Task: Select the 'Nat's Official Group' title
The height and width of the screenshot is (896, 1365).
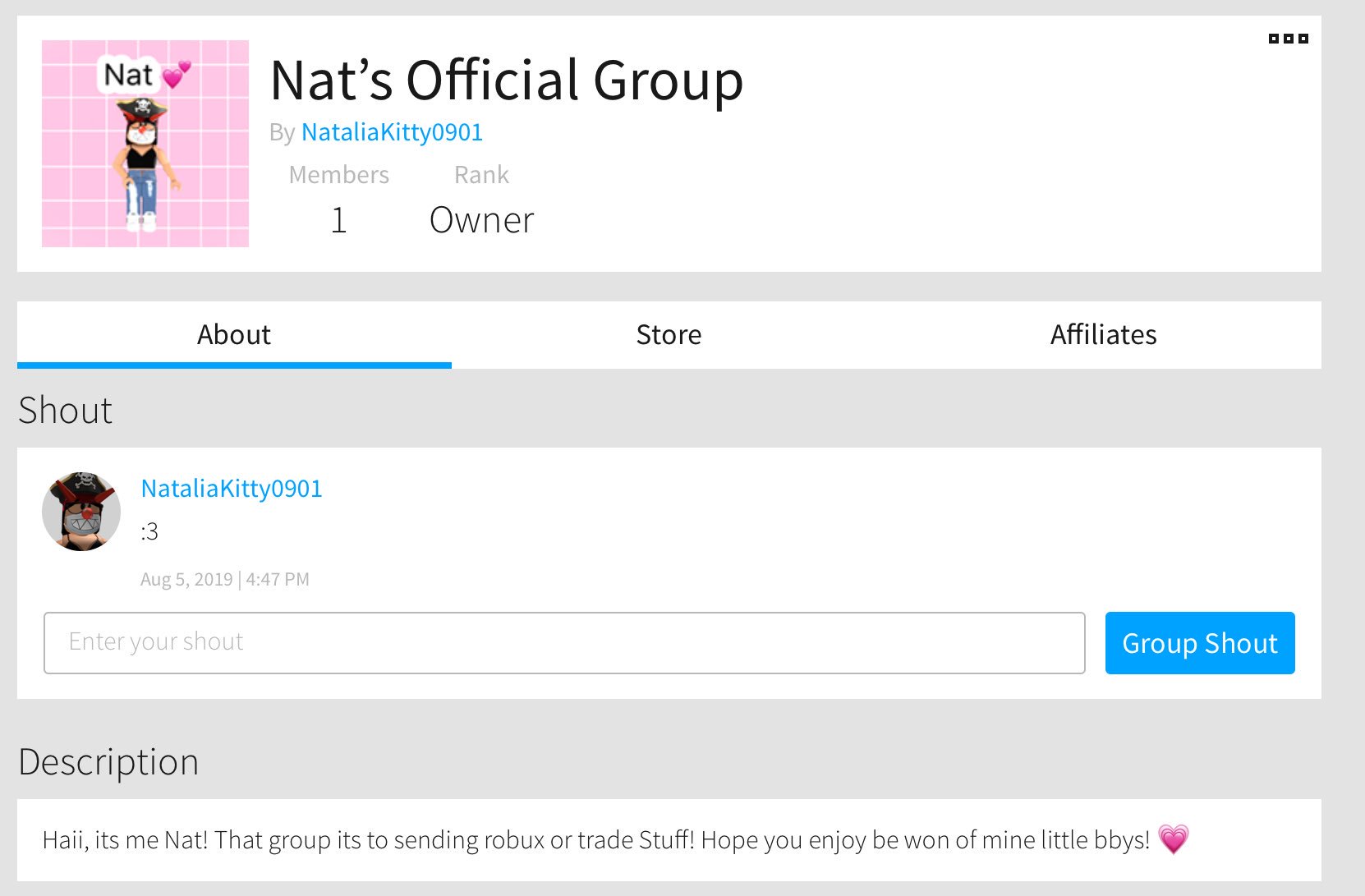Action: pos(507,80)
